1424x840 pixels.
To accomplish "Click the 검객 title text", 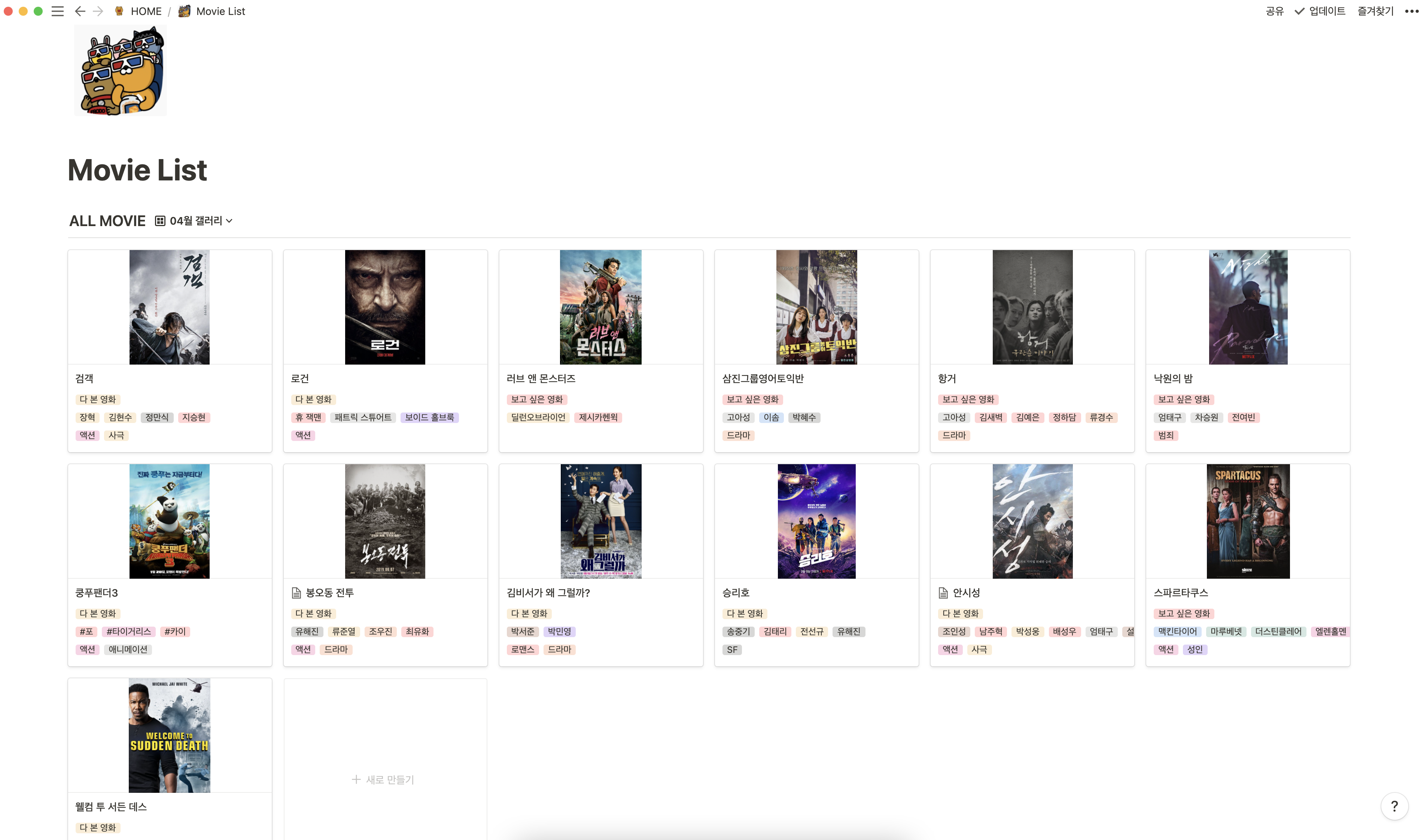I will 84,379.
